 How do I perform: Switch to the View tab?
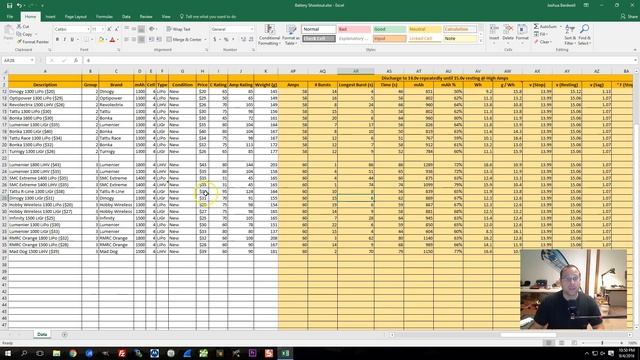166,17
